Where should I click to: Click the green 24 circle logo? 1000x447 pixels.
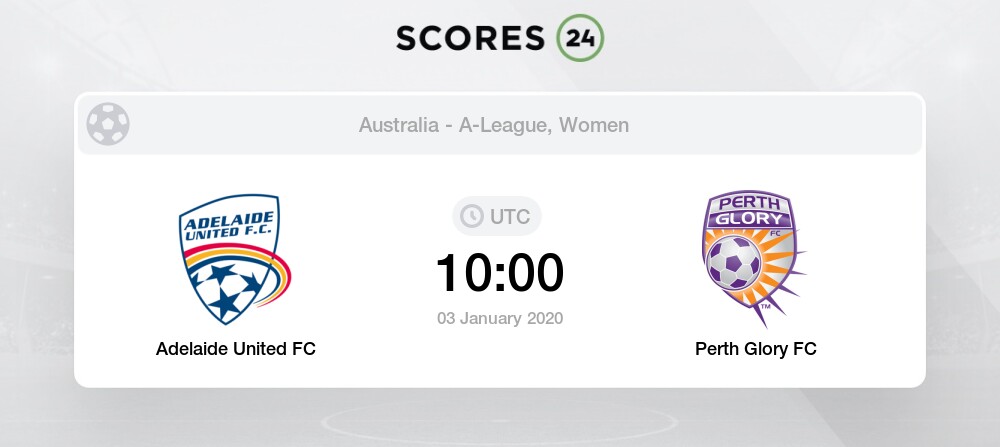tap(580, 38)
